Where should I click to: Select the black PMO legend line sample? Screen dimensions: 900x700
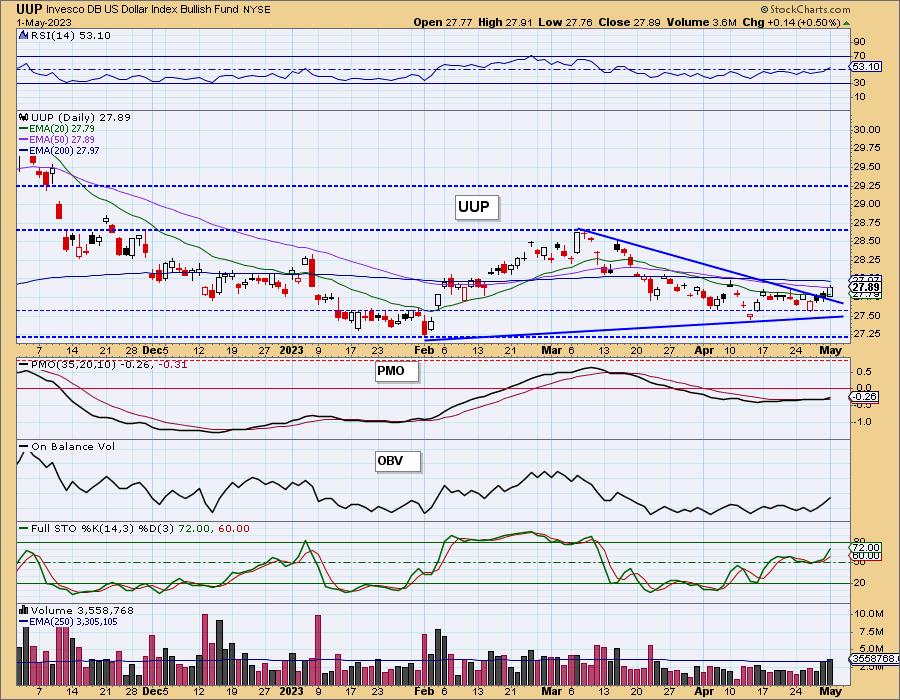(x=24, y=364)
